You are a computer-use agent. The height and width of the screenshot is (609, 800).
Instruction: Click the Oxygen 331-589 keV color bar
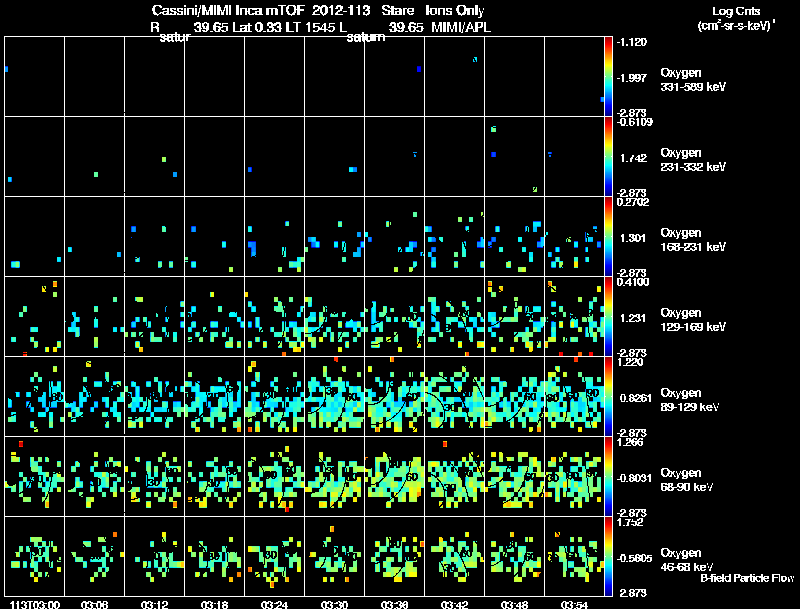pyautogui.click(x=608, y=77)
